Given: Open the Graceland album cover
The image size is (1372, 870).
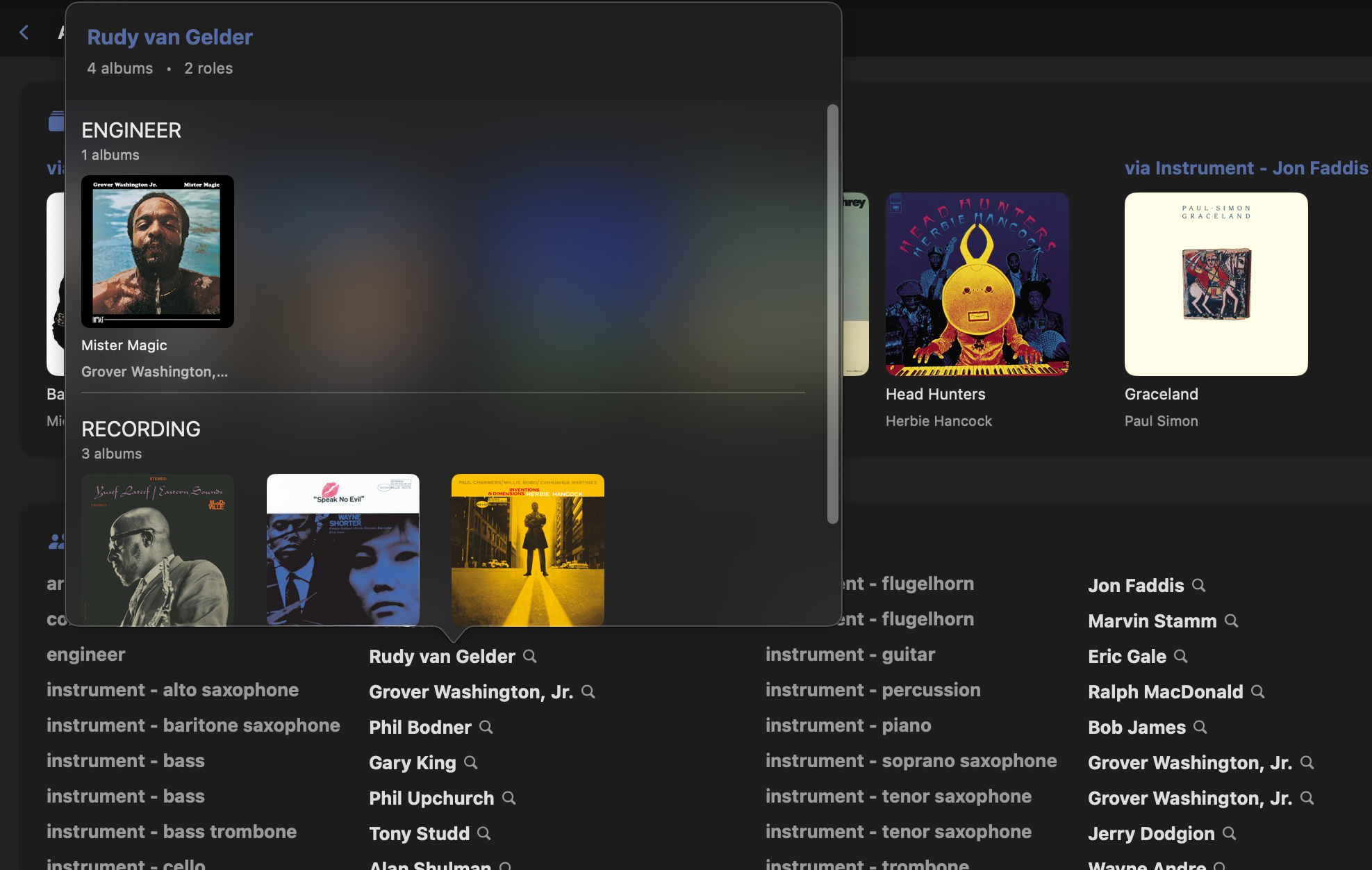Looking at the screenshot, I should tap(1216, 284).
